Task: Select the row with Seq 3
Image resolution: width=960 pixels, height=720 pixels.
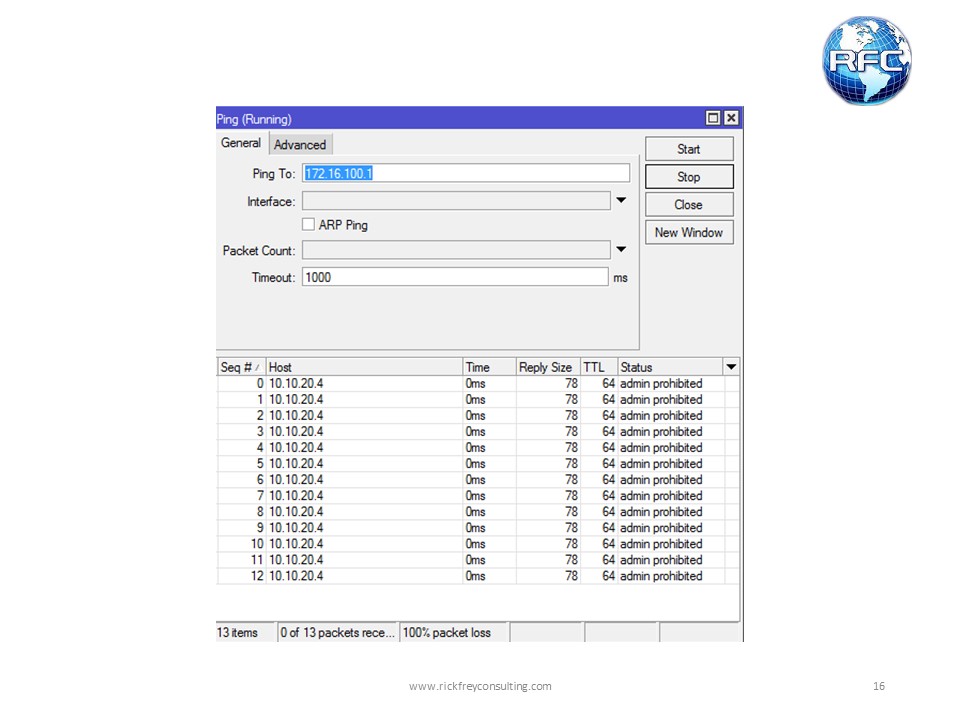Action: point(478,432)
